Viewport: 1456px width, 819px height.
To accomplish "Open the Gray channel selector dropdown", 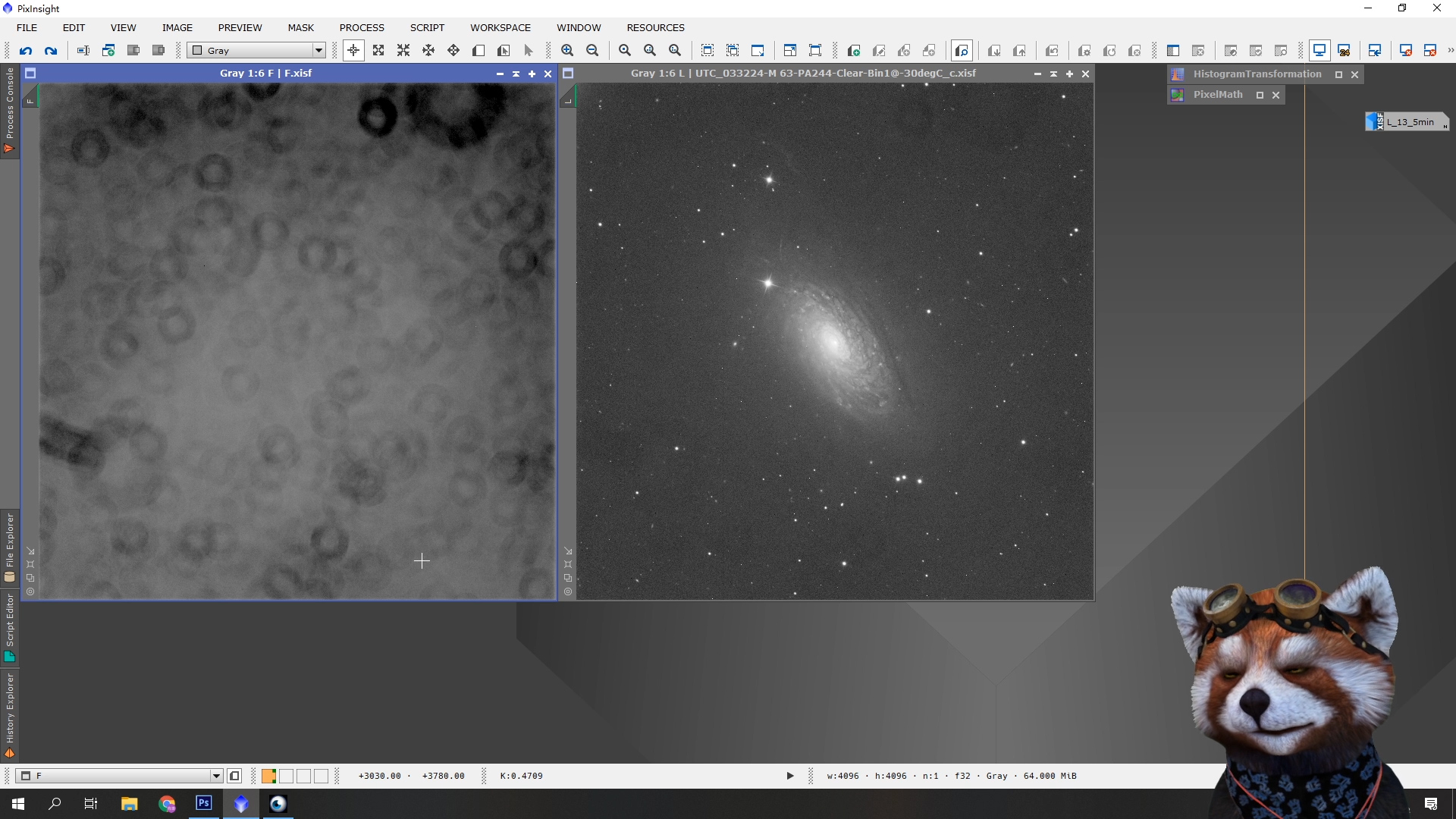I will click(x=257, y=51).
